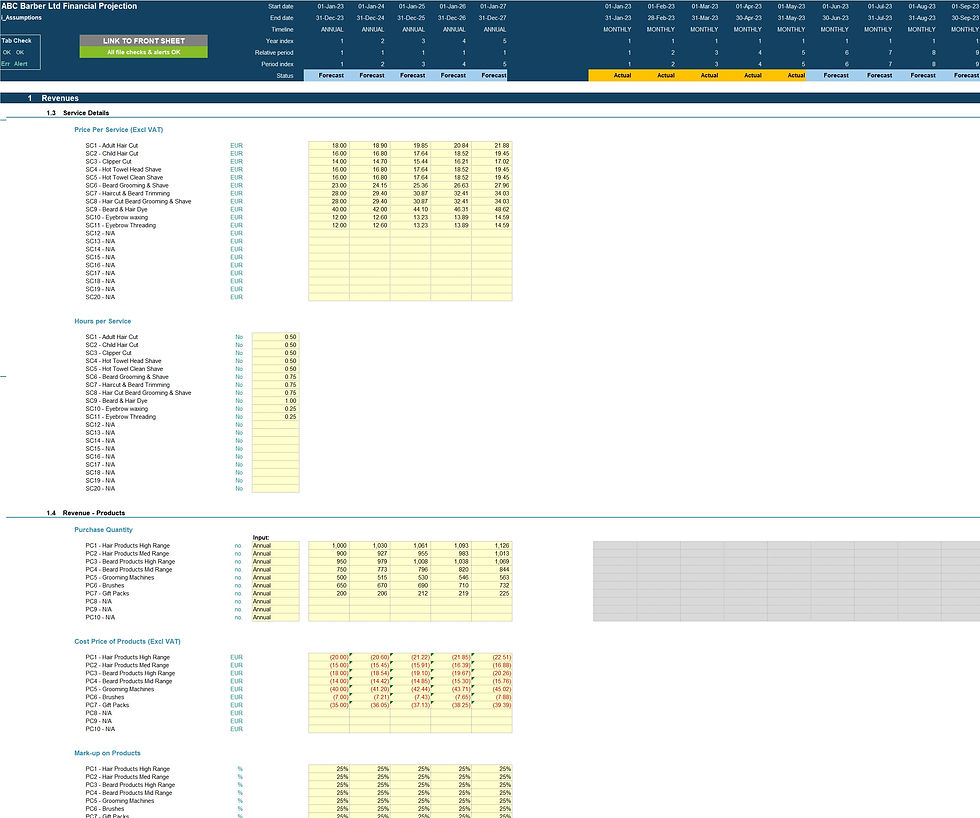Click the Price Per Service (Excl VAT) heading
This screenshot has width=980, height=818.
coord(119,130)
